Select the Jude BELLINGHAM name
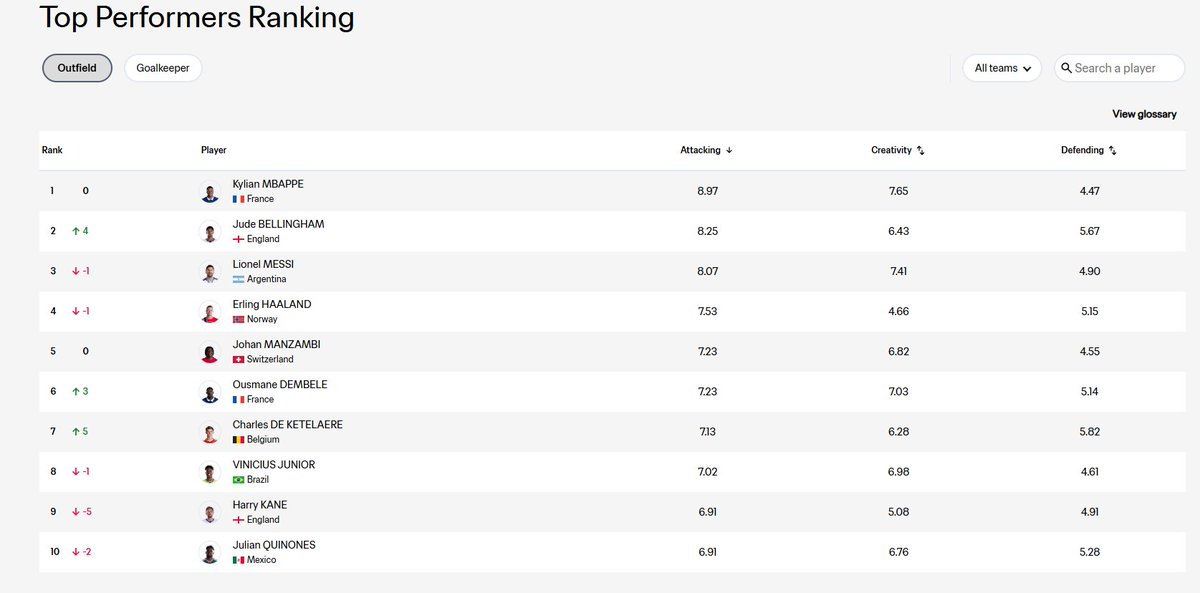Screen dimensions: 1200x593 (278, 224)
